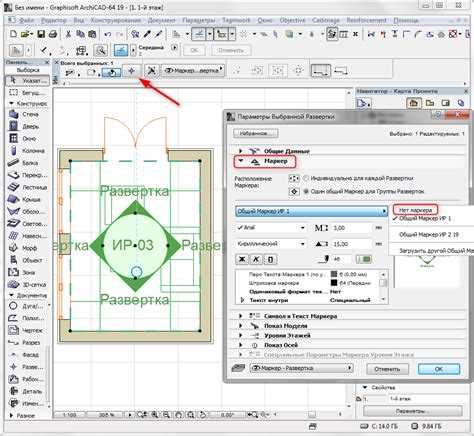Screen dimensions: 474x436
Task: Toggle italic К text style button
Action: (256, 259)
